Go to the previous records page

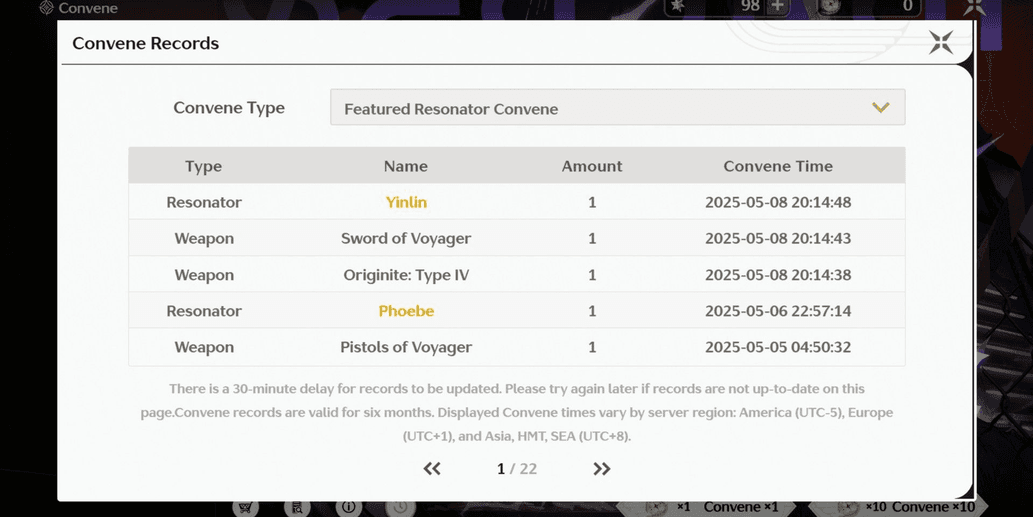pos(432,469)
